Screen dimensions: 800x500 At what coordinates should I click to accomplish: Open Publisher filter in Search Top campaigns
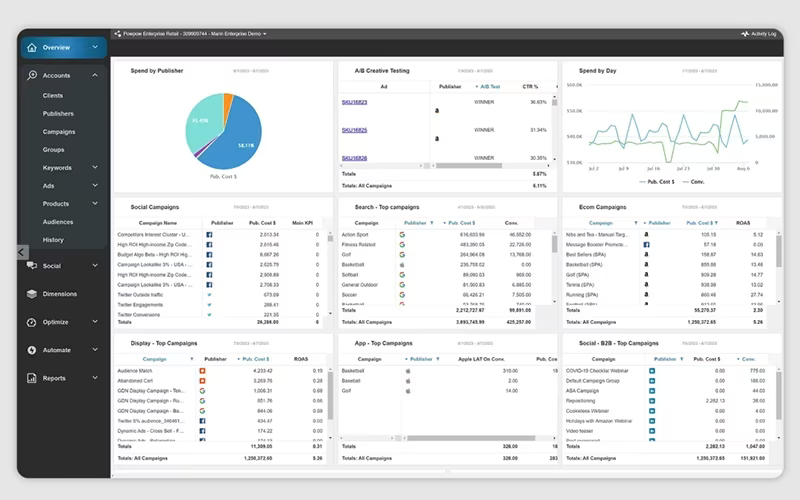[x=432, y=223]
